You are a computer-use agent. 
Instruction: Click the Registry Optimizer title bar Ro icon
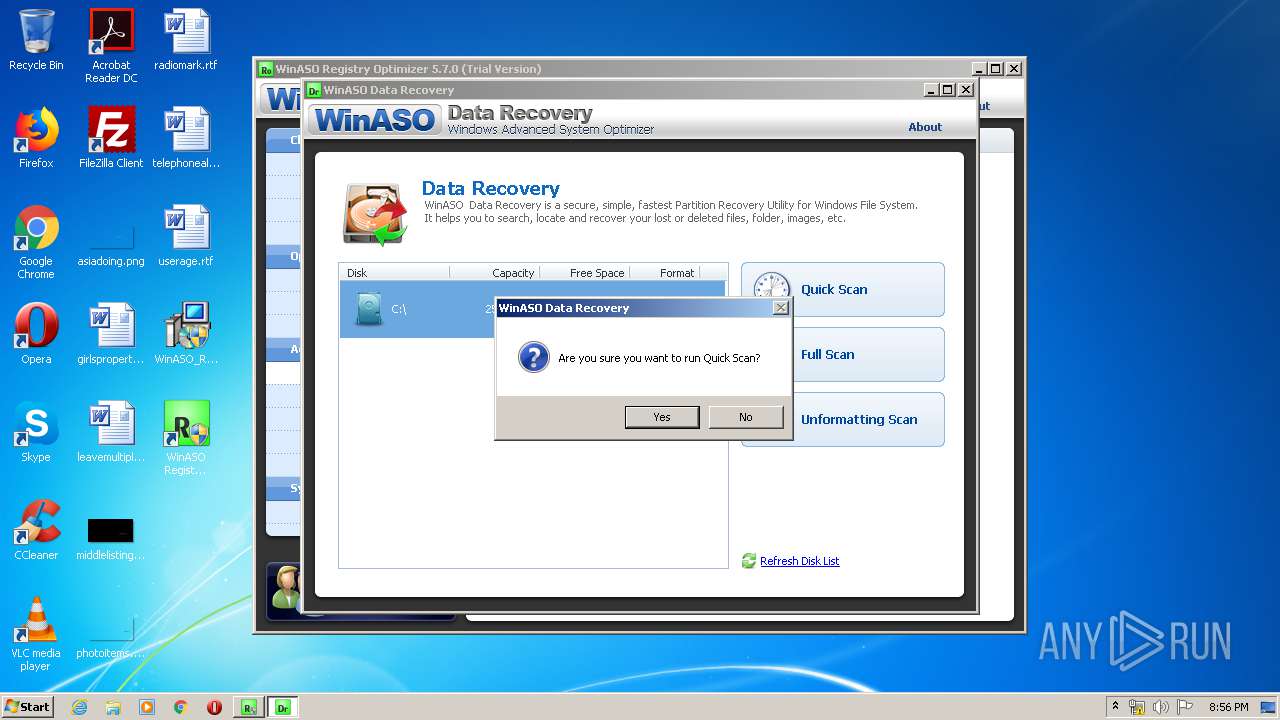tap(266, 69)
